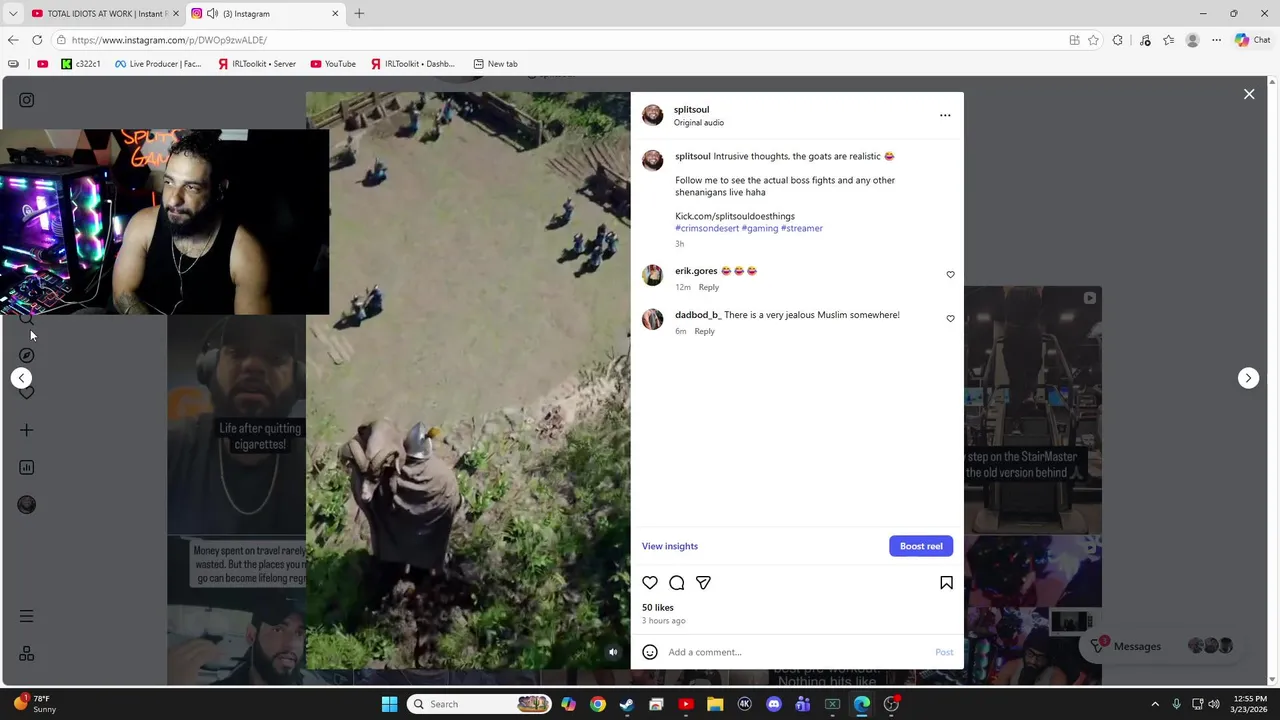This screenshot has width=1280, height=720.
Task: Open the Create plus icon in sidebar
Action: [x=27, y=430]
